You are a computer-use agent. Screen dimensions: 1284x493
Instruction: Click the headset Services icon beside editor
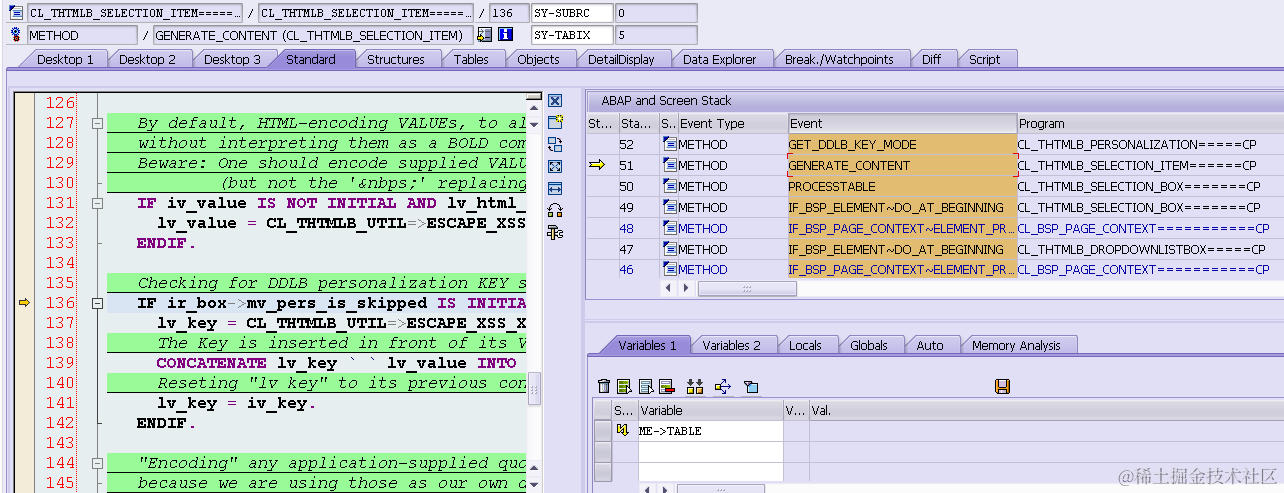[x=555, y=211]
